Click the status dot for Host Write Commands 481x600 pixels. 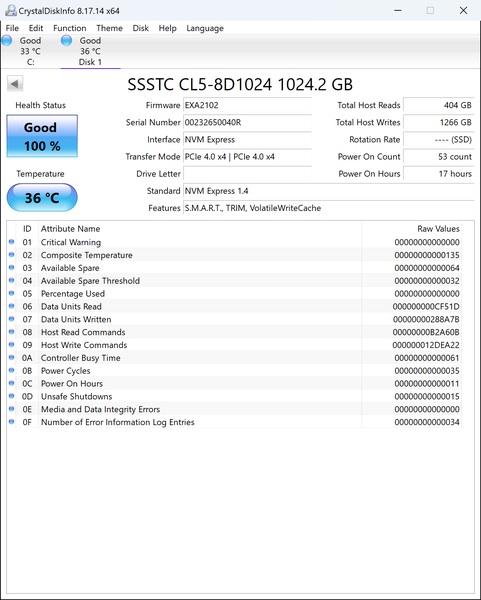pyautogui.click(x=11, y=345)
